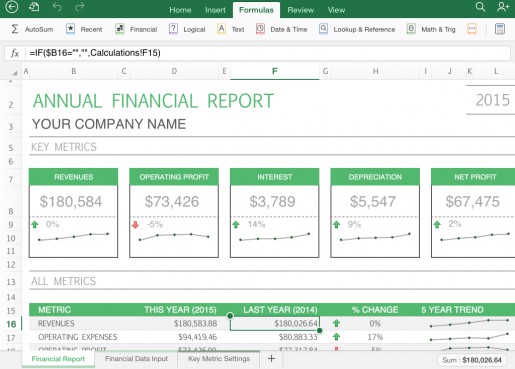
Task: Select column B header
Action: 74,71
